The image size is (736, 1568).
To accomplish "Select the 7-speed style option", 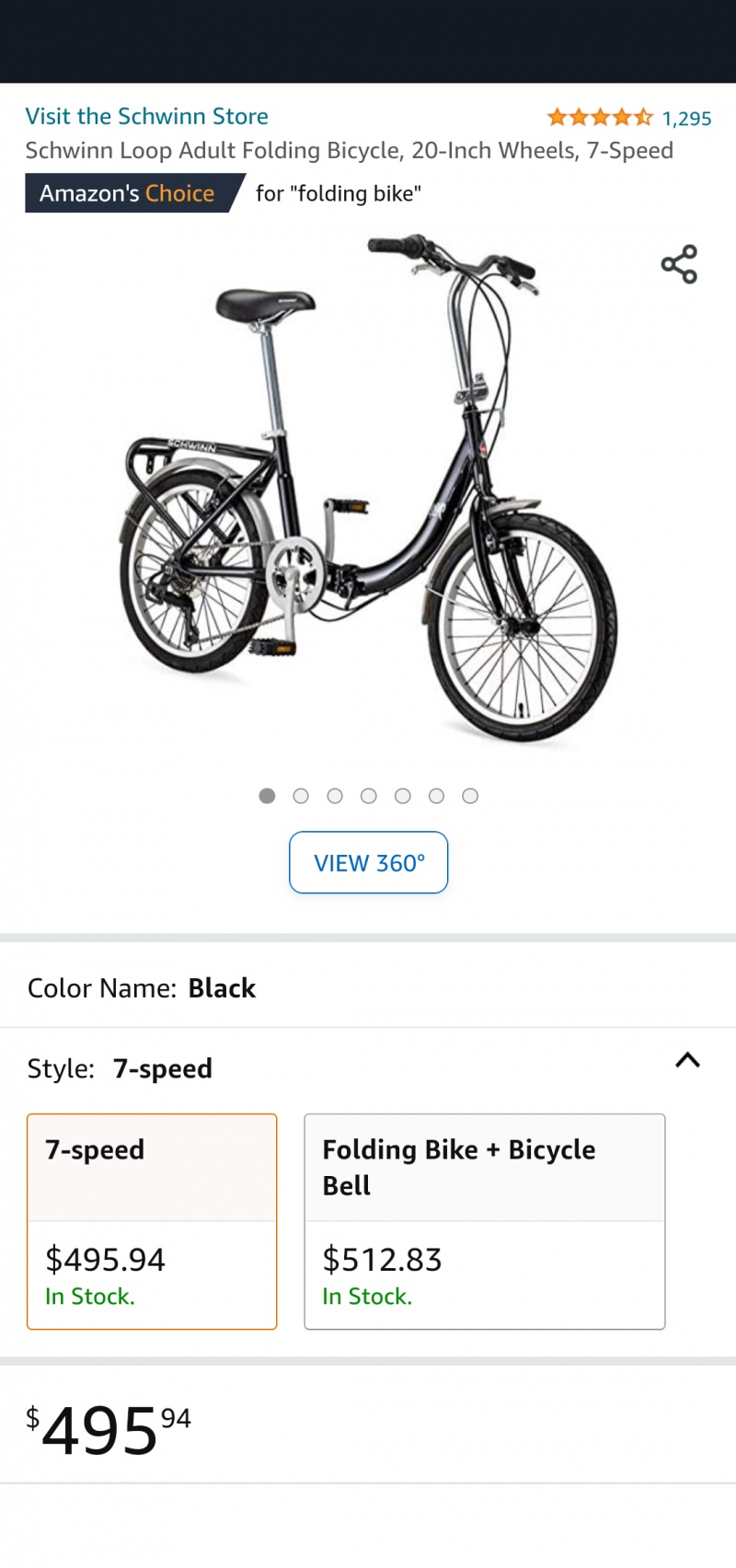I will point(152,1221).
